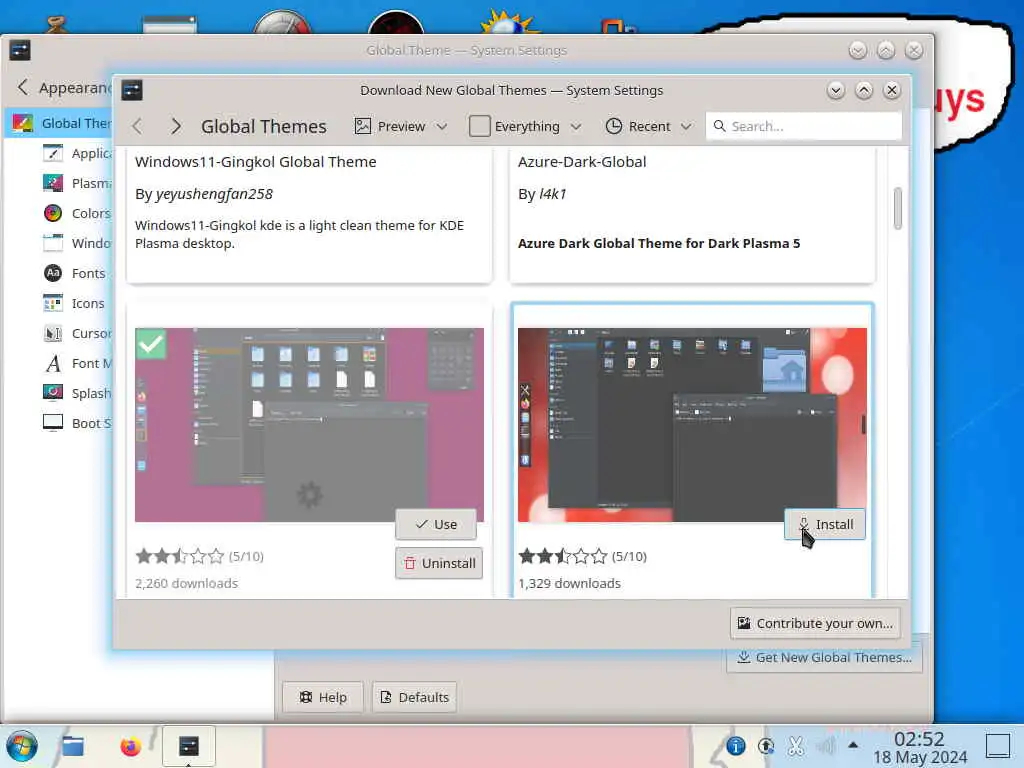Screen dimensions: 1024x768
Task: Click the installed checkmark badge on pink theme
Action: pos(151,344)
